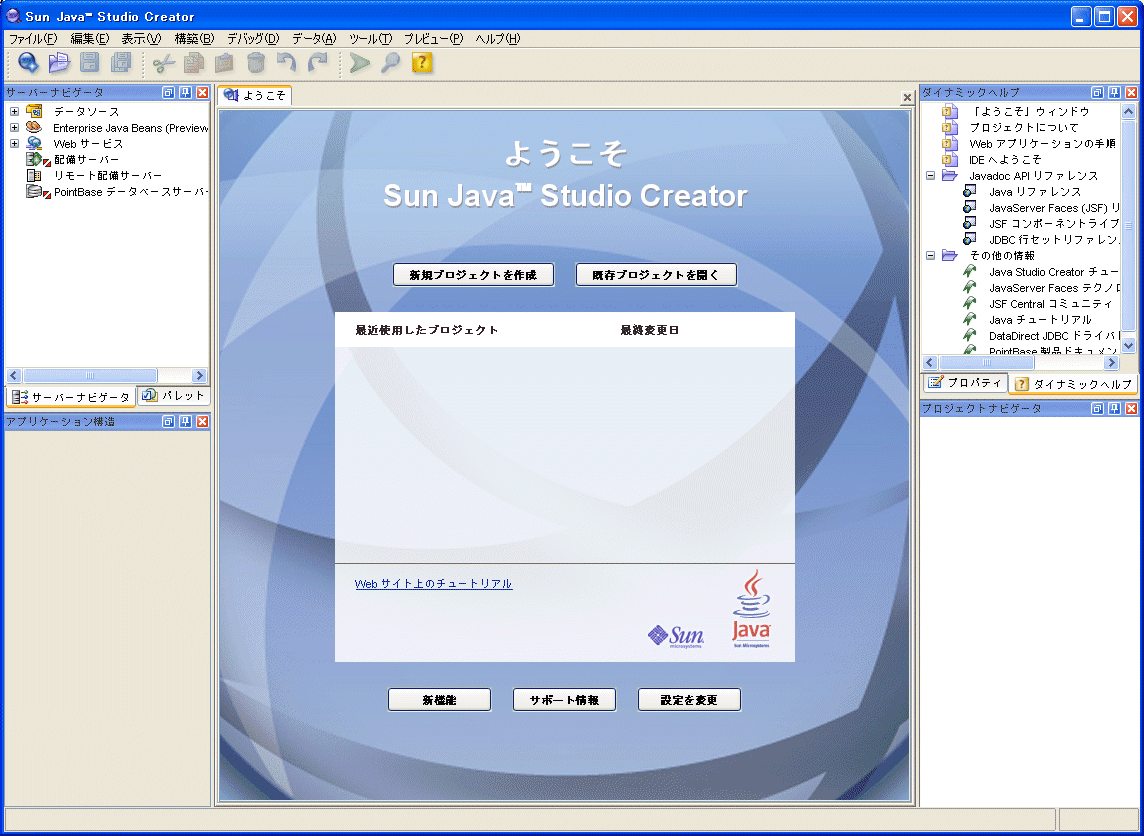Click the 新規プロジェクトを作成 button
Image resolution: width=1144 pixels, height=836 pixels.
click(x=473, y=274)
